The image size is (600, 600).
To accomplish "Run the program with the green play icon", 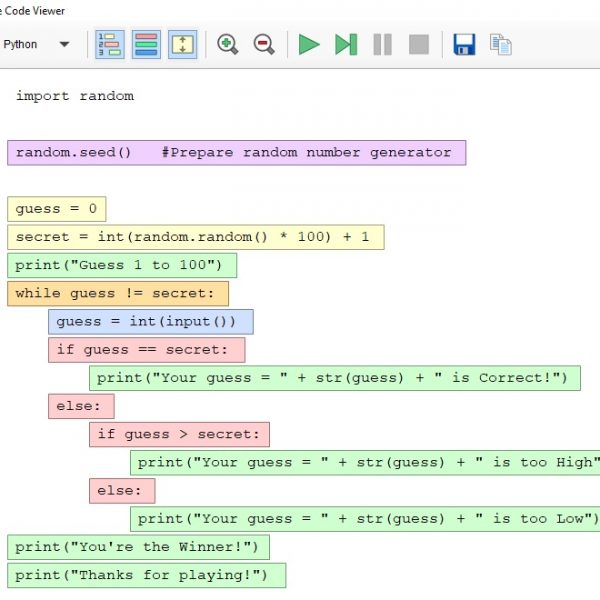I will coord(309,44).
